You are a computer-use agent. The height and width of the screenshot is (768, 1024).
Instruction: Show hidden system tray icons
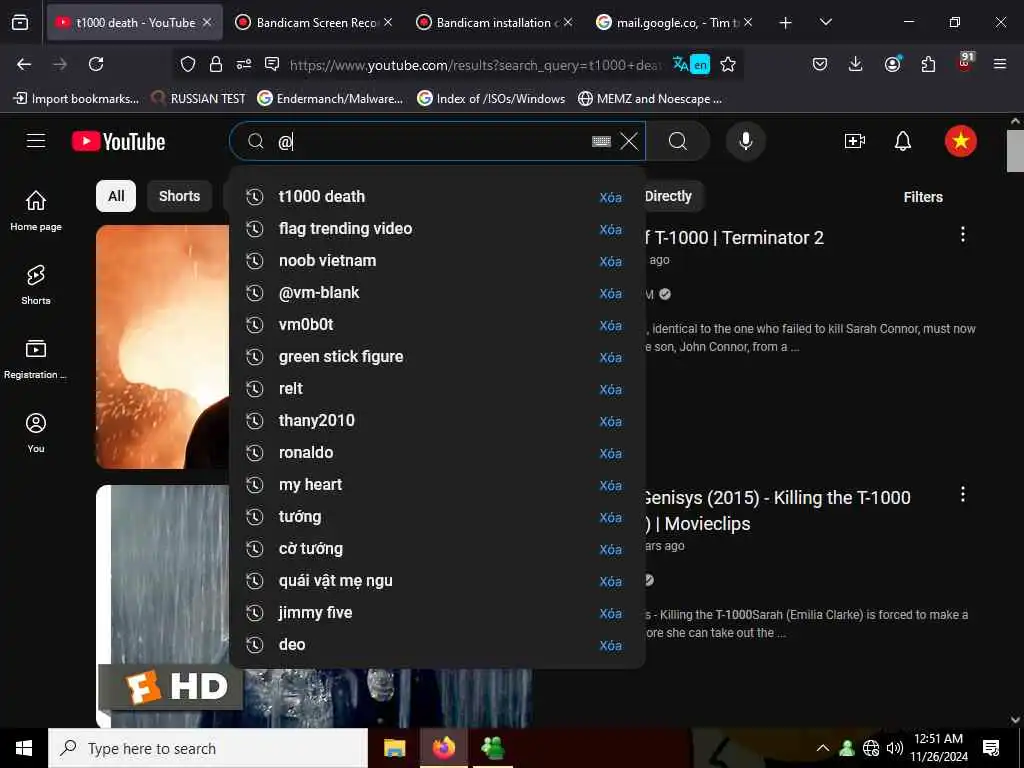click(x=823, y=748)
